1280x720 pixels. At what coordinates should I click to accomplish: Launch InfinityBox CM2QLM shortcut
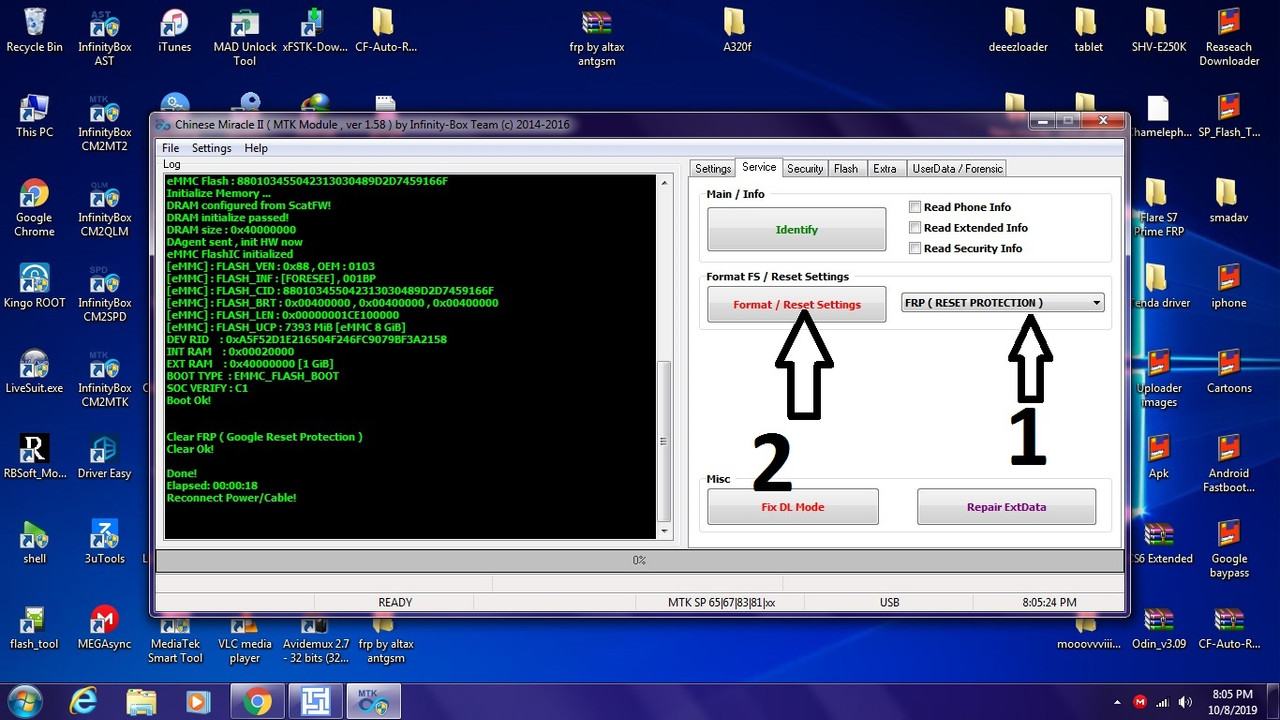tap(105, 208)
